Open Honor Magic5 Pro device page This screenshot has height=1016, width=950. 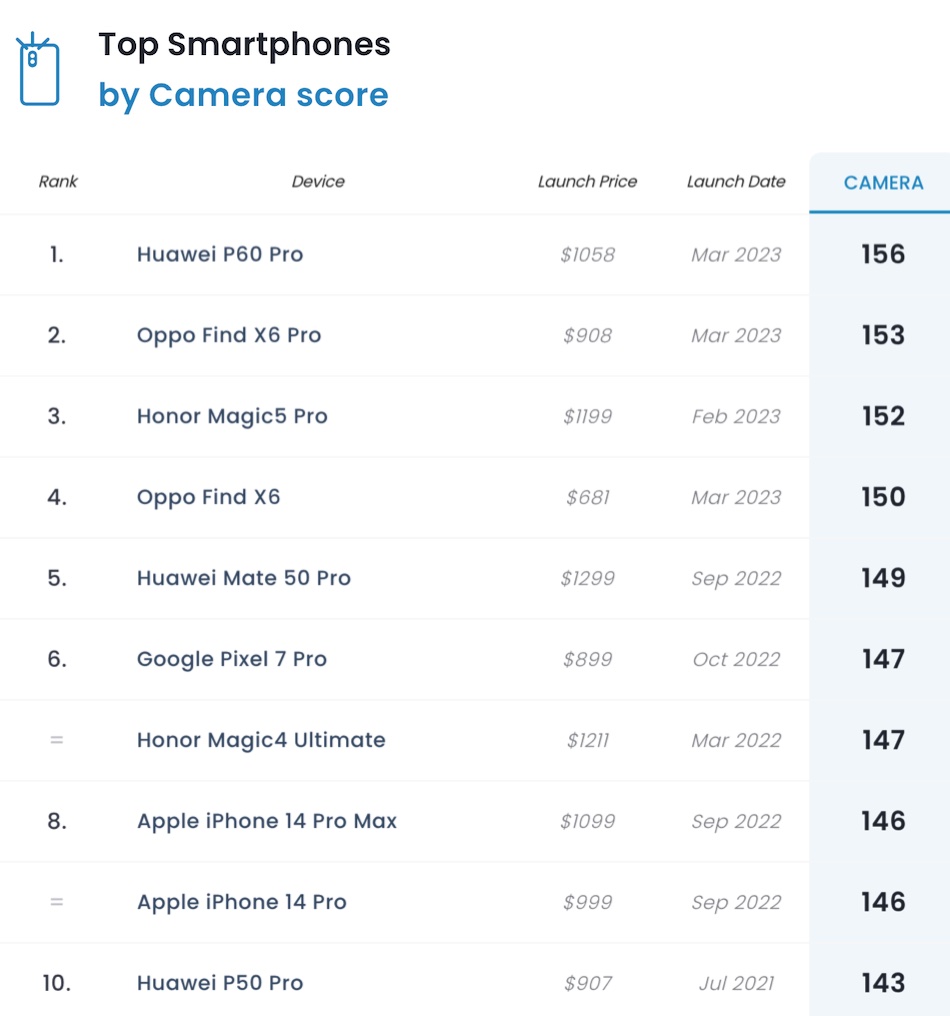(x=232, y=416)
